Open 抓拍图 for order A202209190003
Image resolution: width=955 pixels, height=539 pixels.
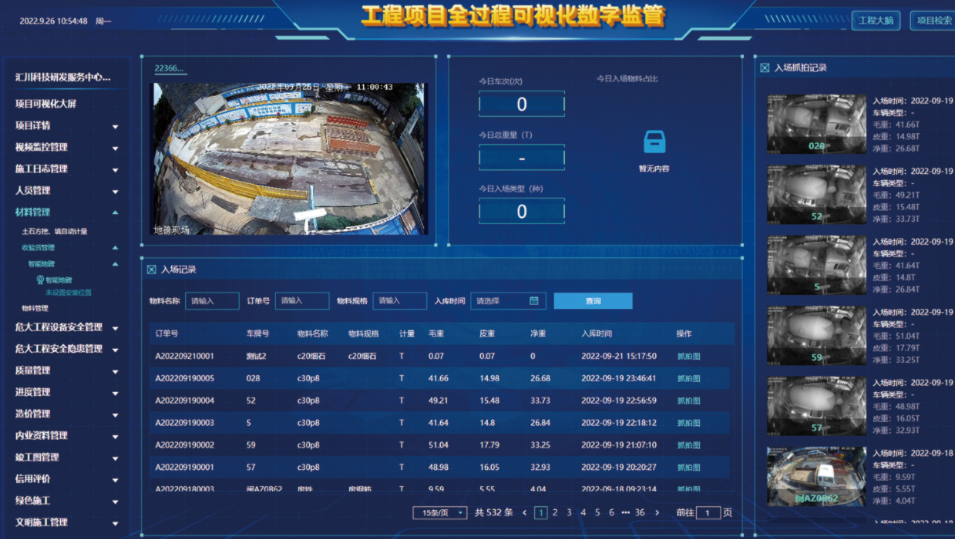pyautogui.click(x=689, y=423)
